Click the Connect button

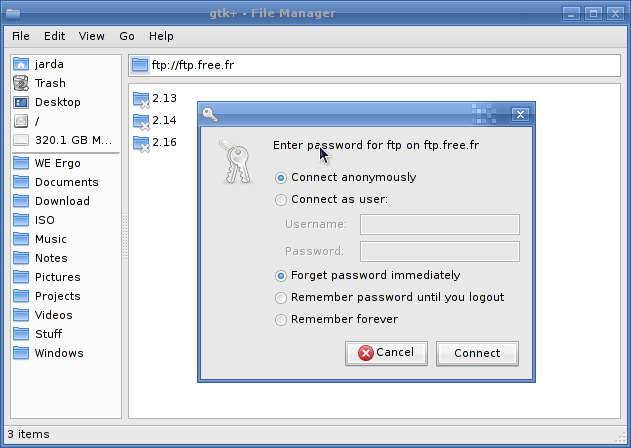(x=477, y=353)
